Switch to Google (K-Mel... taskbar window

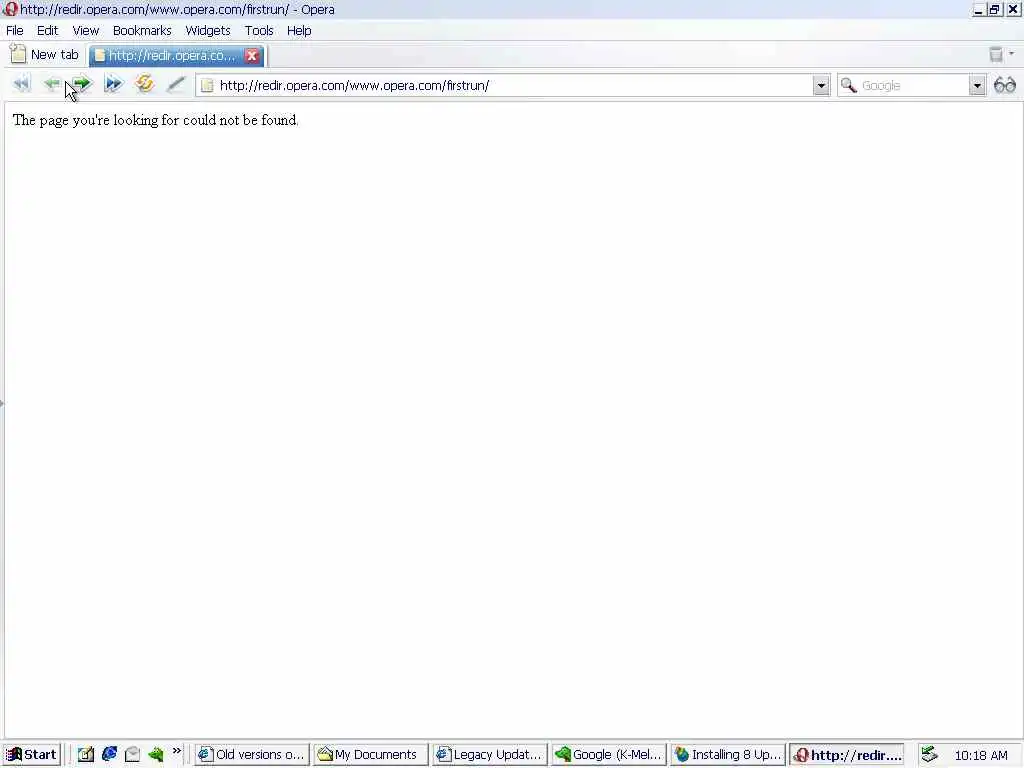(609, 755)
